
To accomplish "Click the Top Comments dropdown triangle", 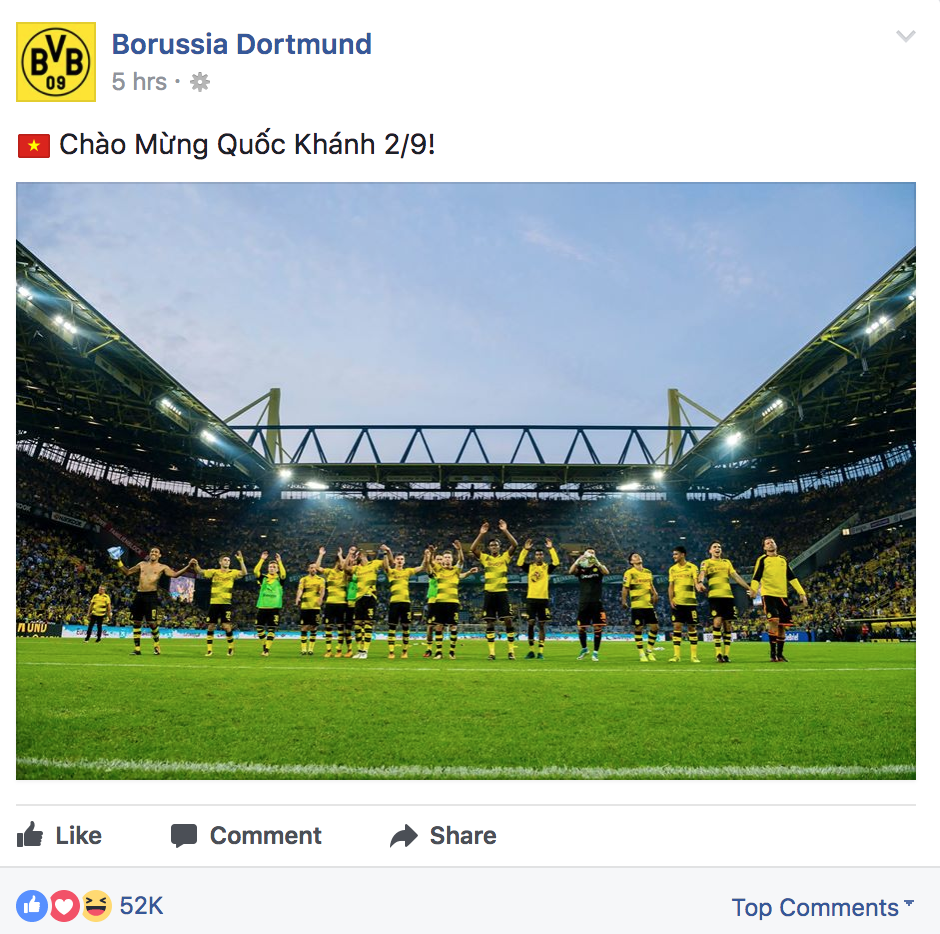I will (909, 902).
